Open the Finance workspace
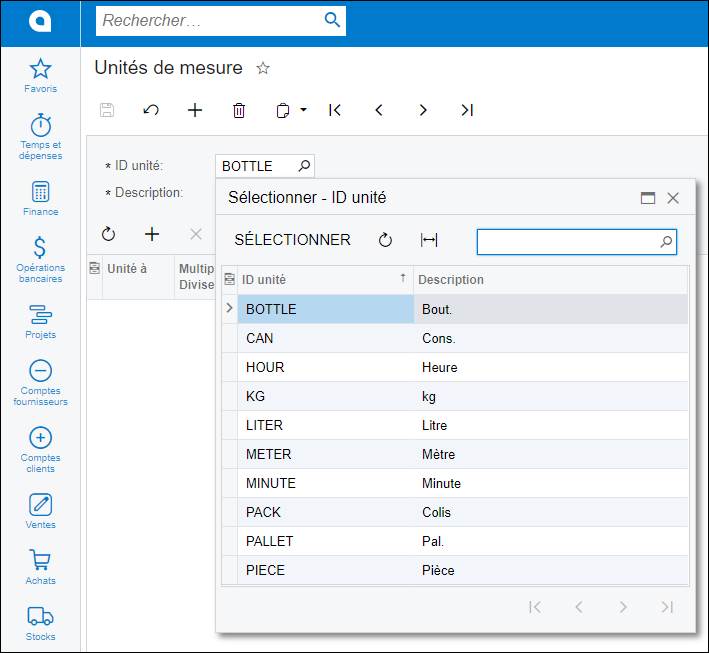709x653 pixels. click(x=40, y=198)
